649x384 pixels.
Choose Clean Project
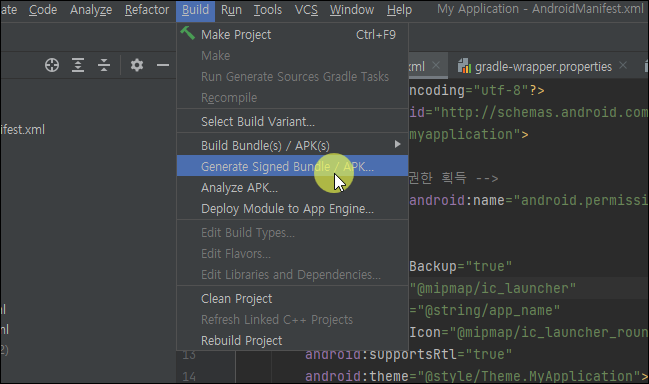click(292, 298)
